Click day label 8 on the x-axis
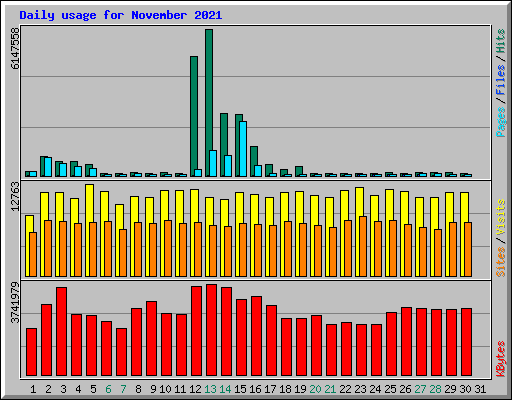 [138, 389]
